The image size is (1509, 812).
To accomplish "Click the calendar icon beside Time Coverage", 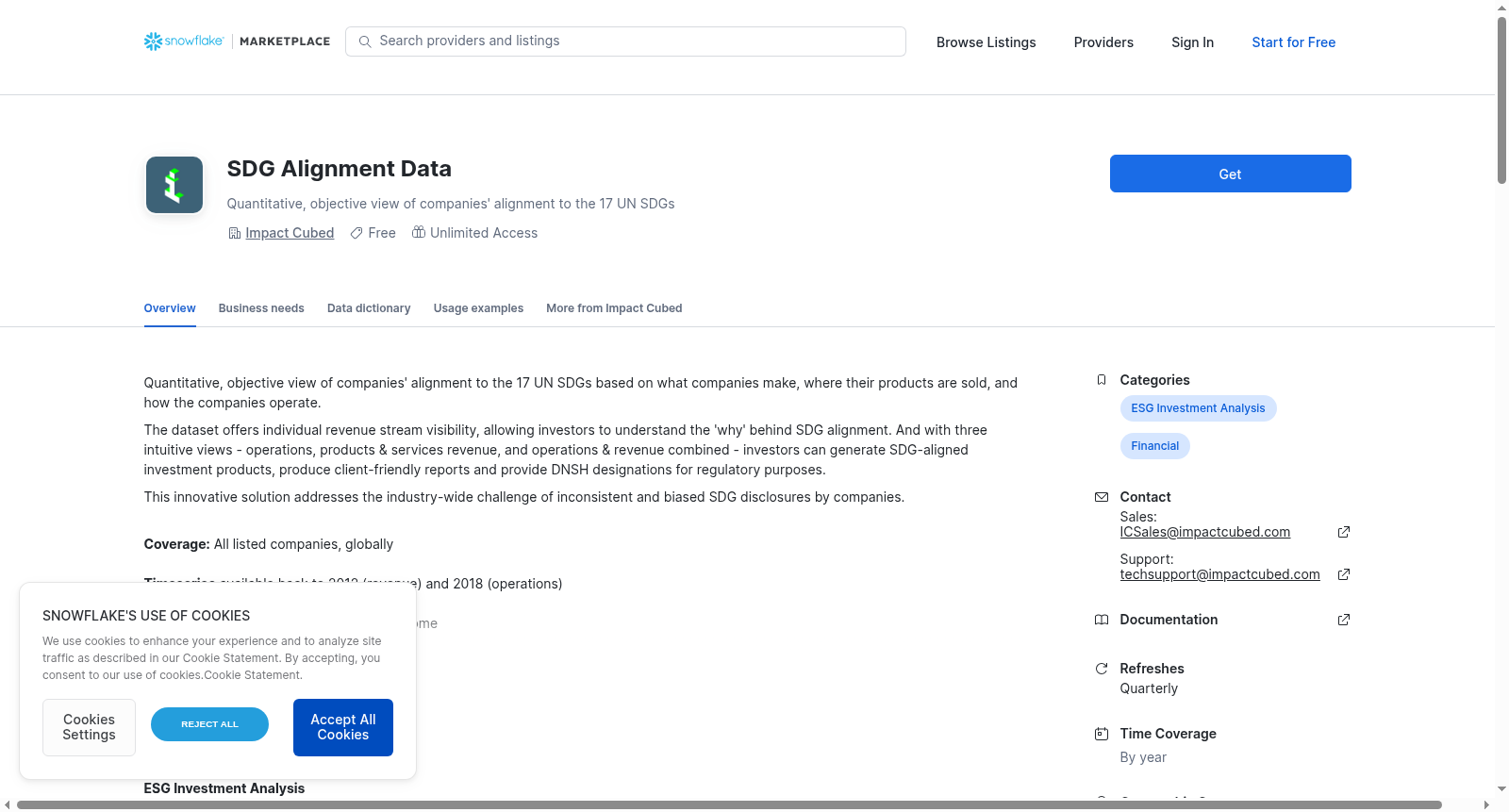I will pos(1102,734).
